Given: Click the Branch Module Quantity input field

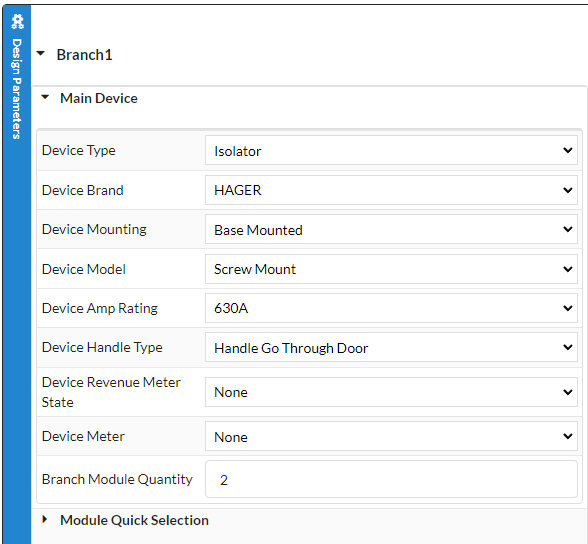Looking at the screenshot, I should click(391, 480).
